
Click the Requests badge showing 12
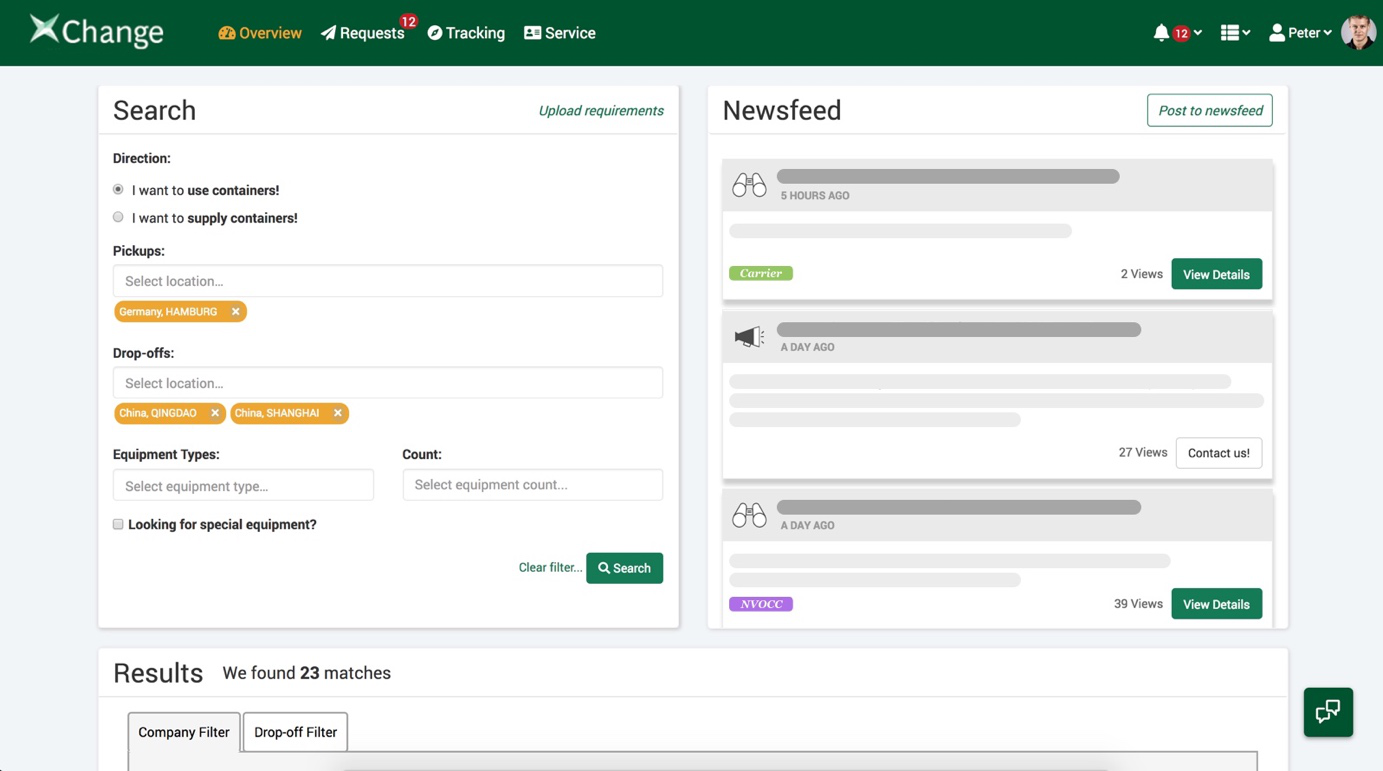pyautogui.click(x=408, y=21)
